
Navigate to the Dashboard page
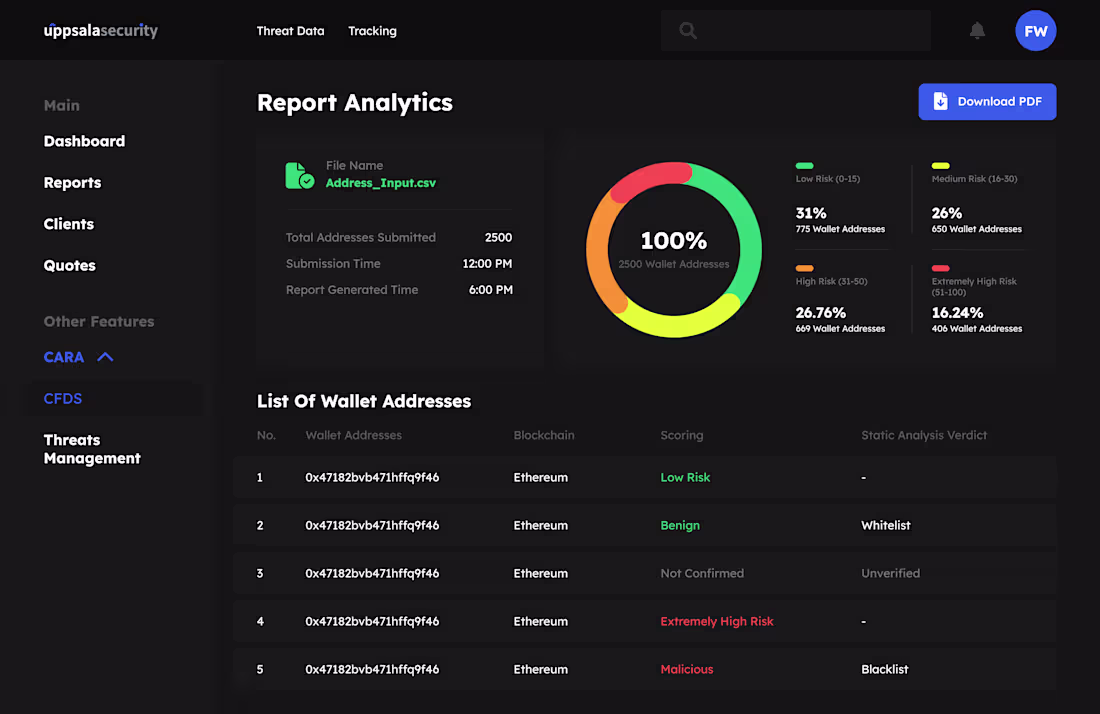[84, 141]
